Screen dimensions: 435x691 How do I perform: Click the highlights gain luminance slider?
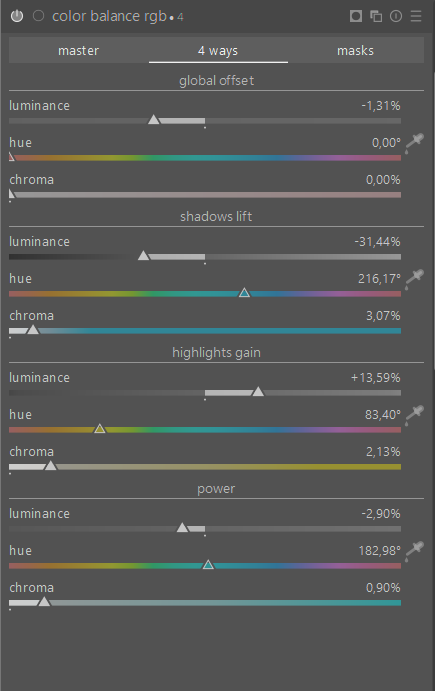[x=205, y=393]
